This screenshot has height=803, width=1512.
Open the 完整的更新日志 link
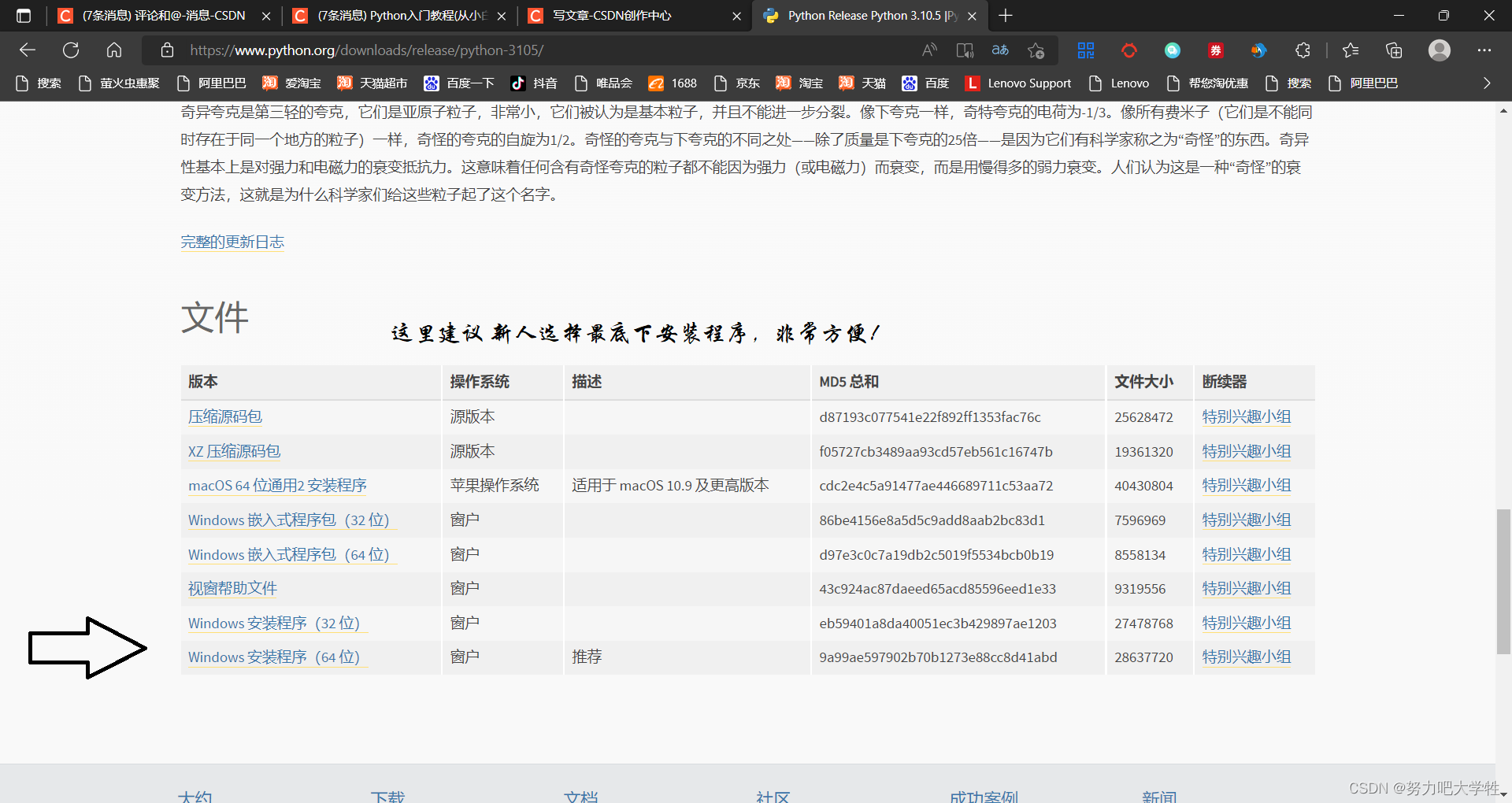232,242
